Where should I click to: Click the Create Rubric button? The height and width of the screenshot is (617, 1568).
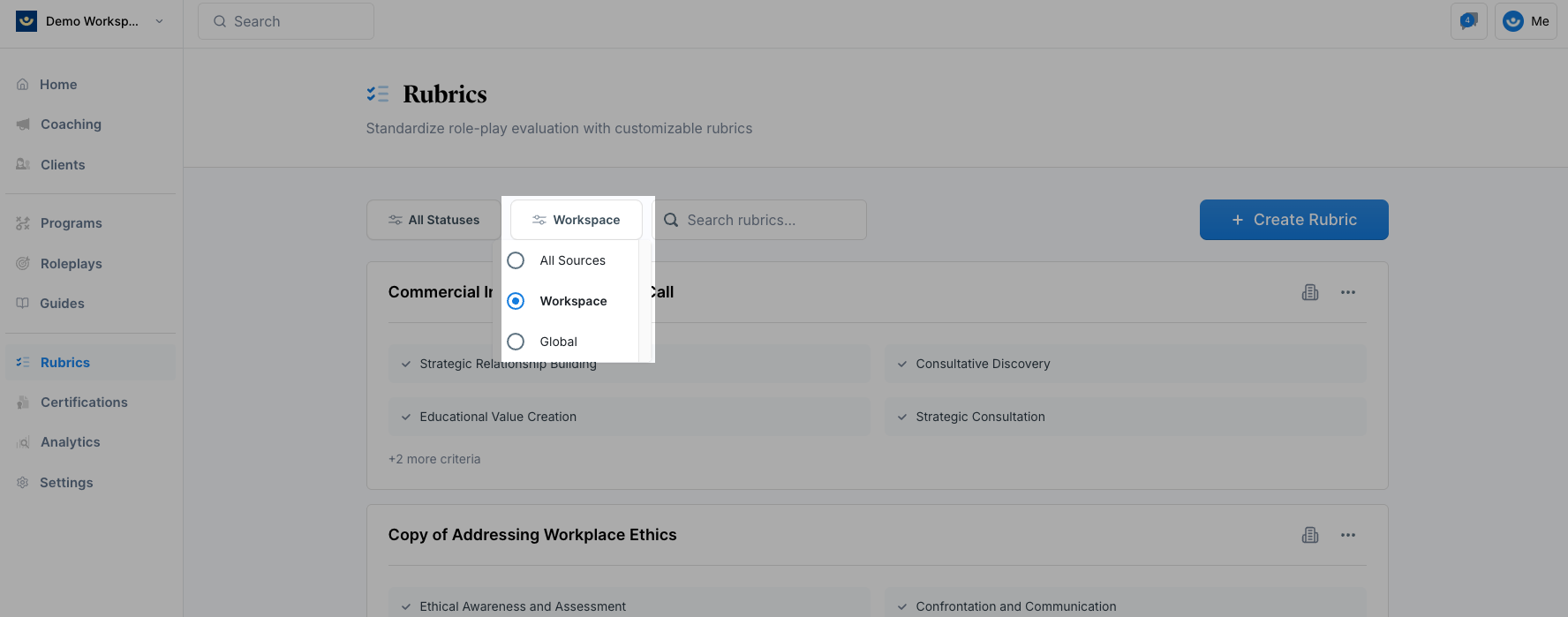1294,220
